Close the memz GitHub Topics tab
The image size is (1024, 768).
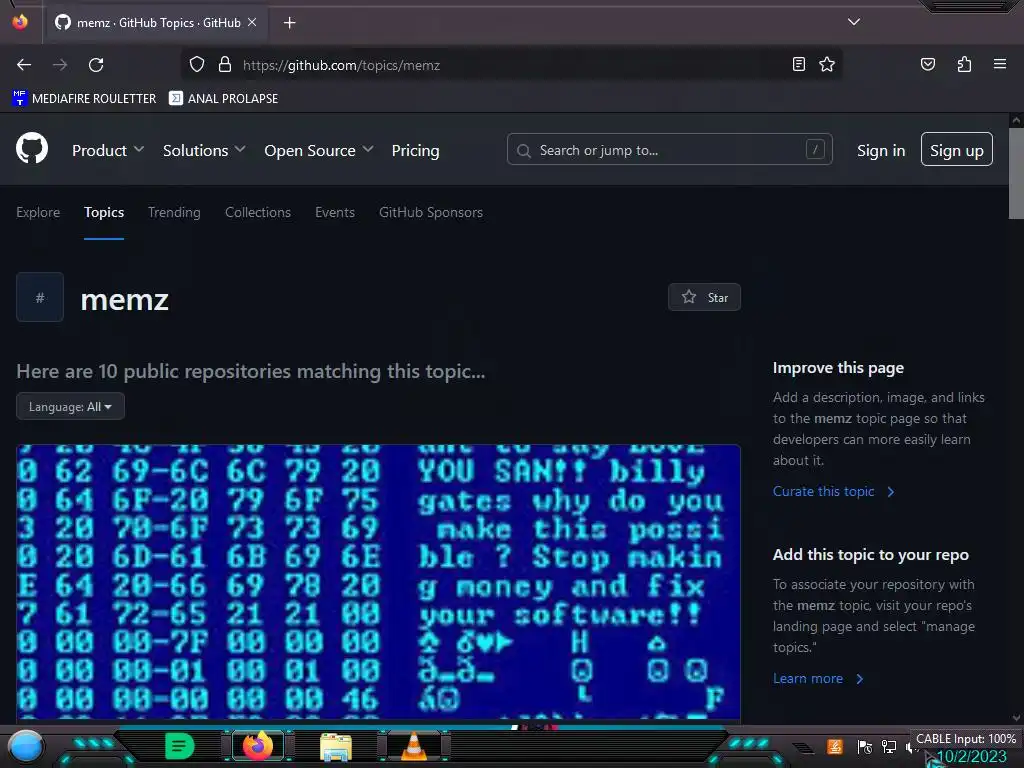252,22
